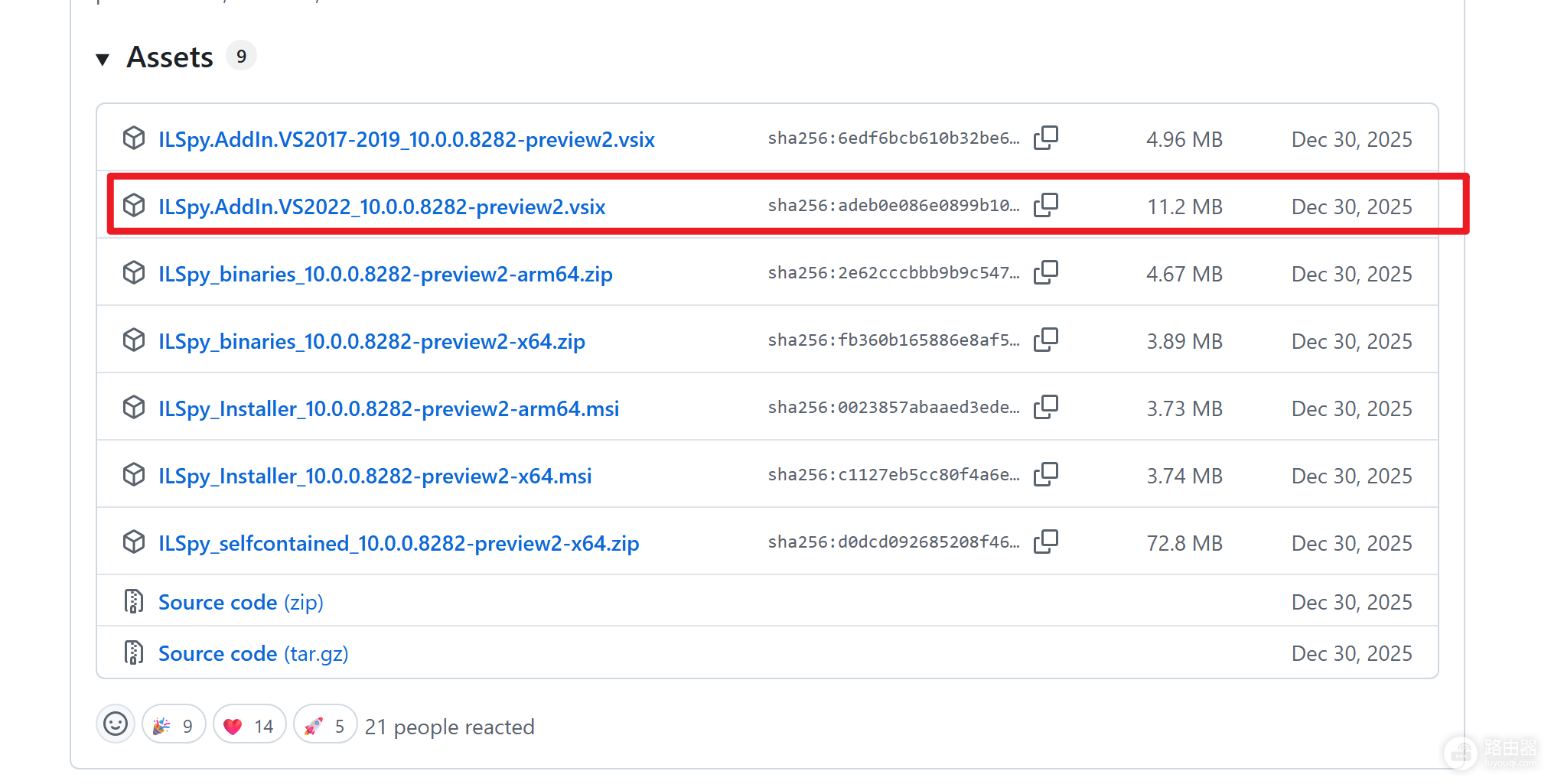Download Source code (tar.gz)
The width and height of the screenshot is (1551, 784).
click(x=253, y=654)
